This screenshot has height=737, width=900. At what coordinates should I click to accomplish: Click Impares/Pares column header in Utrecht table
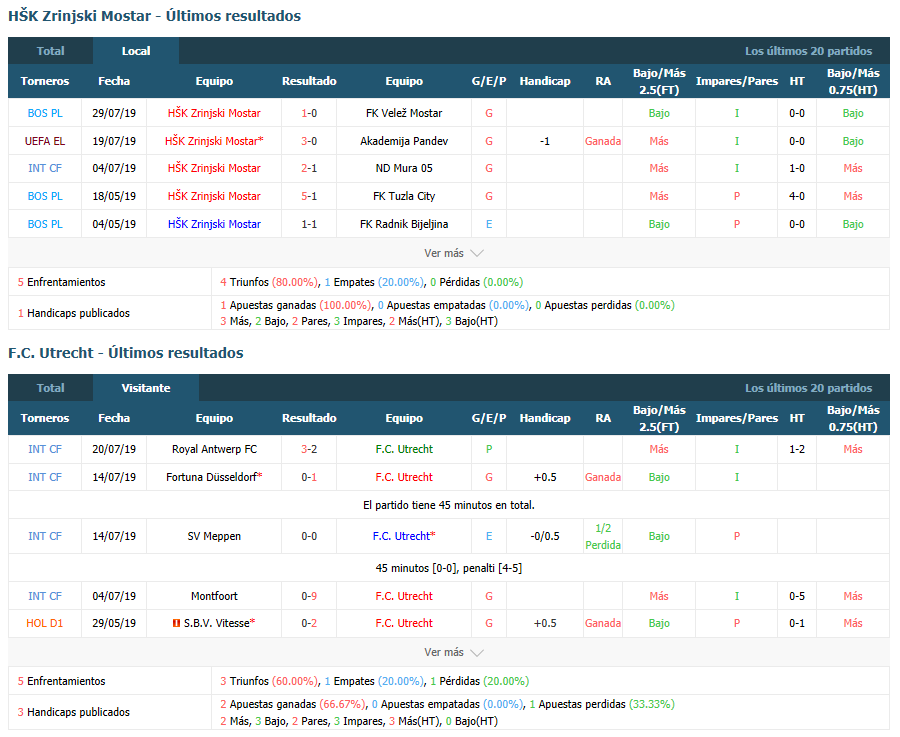[x=736, y=418]
